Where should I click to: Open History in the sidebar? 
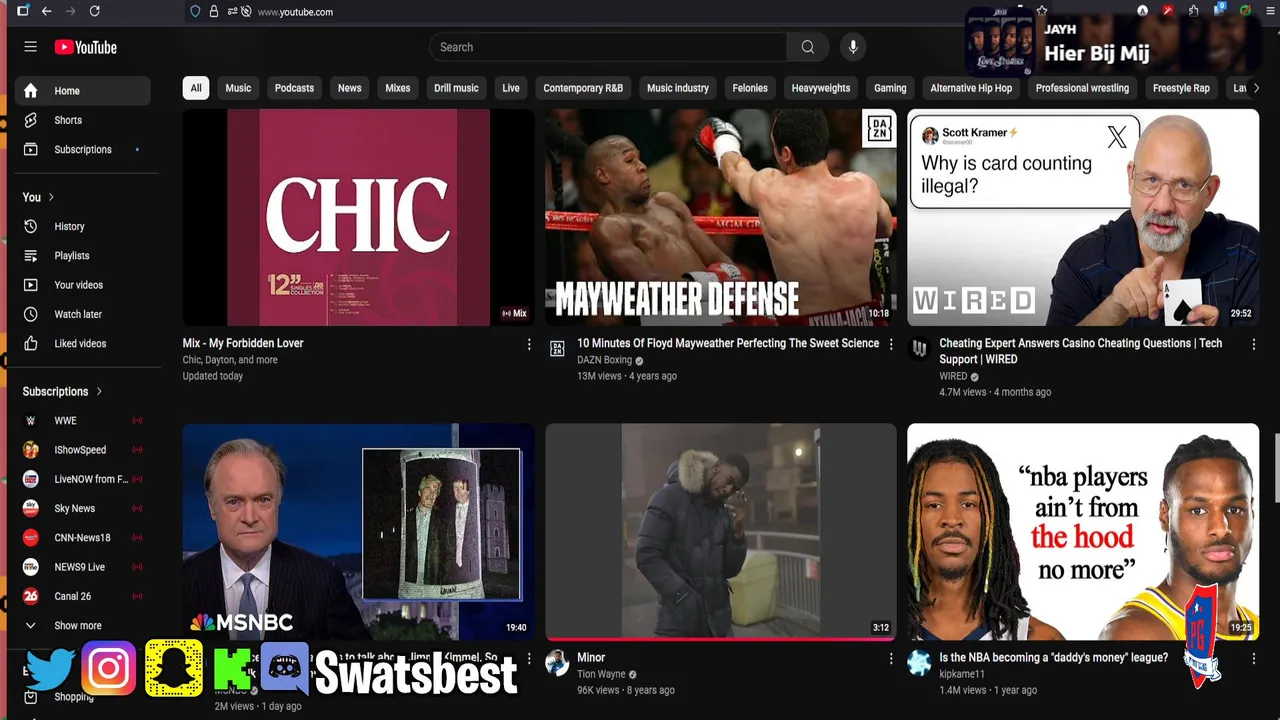pos(82,227)
